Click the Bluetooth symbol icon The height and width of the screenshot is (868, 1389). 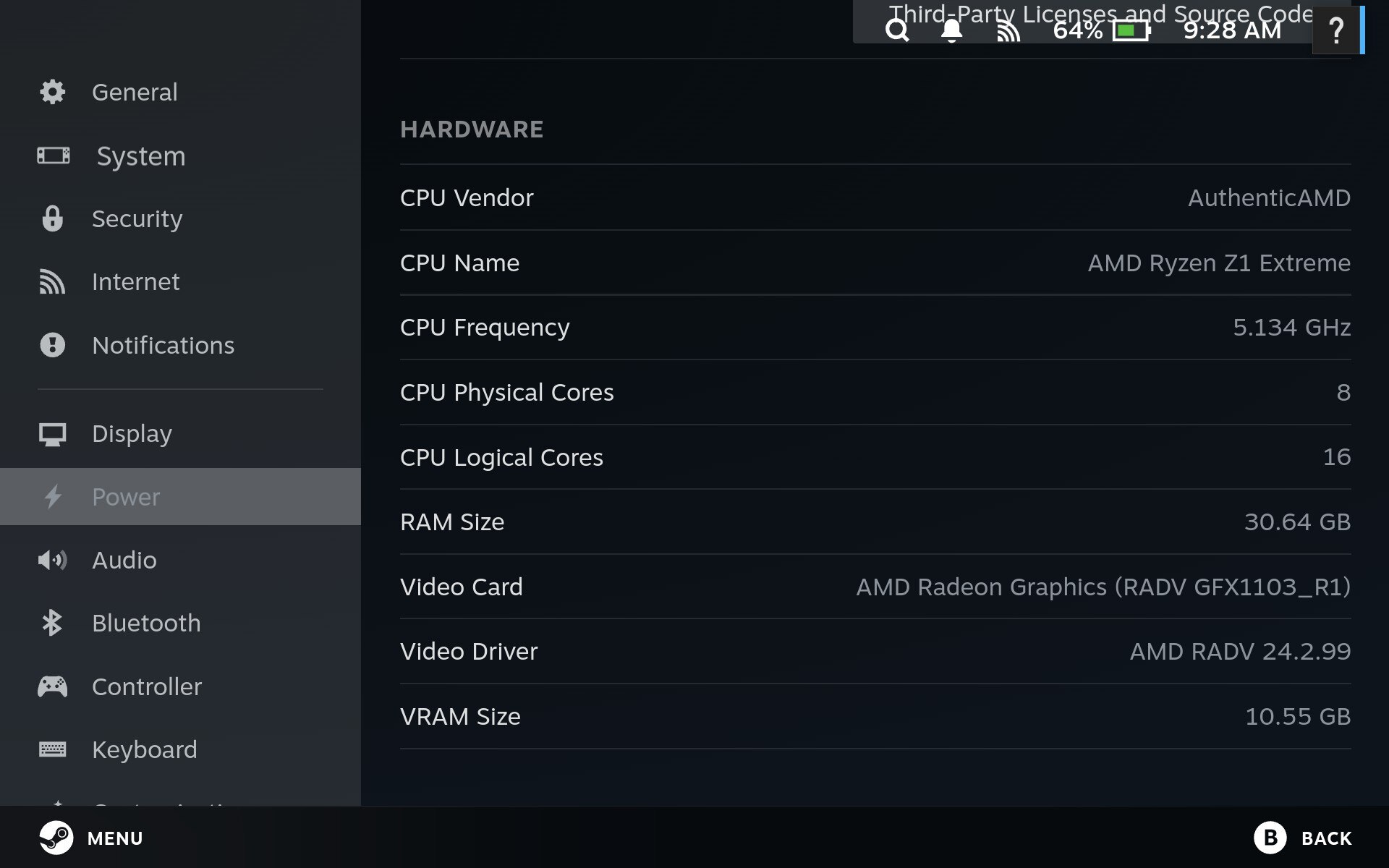52,623
